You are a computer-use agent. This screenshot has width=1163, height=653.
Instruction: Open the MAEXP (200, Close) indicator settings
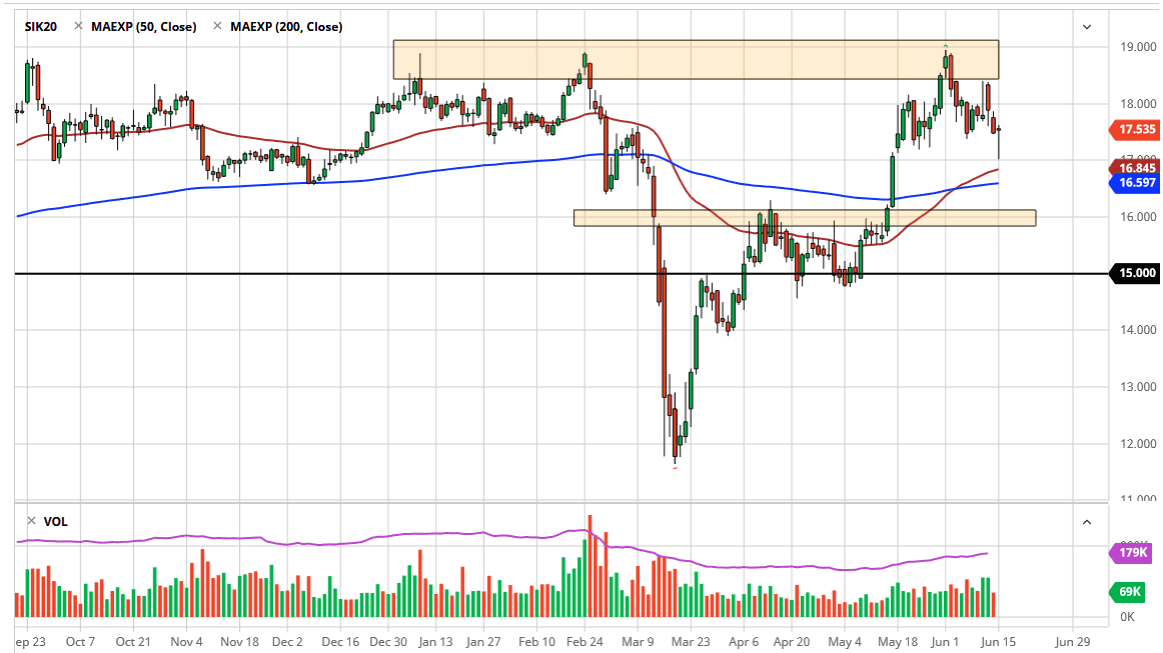[285, 27]
